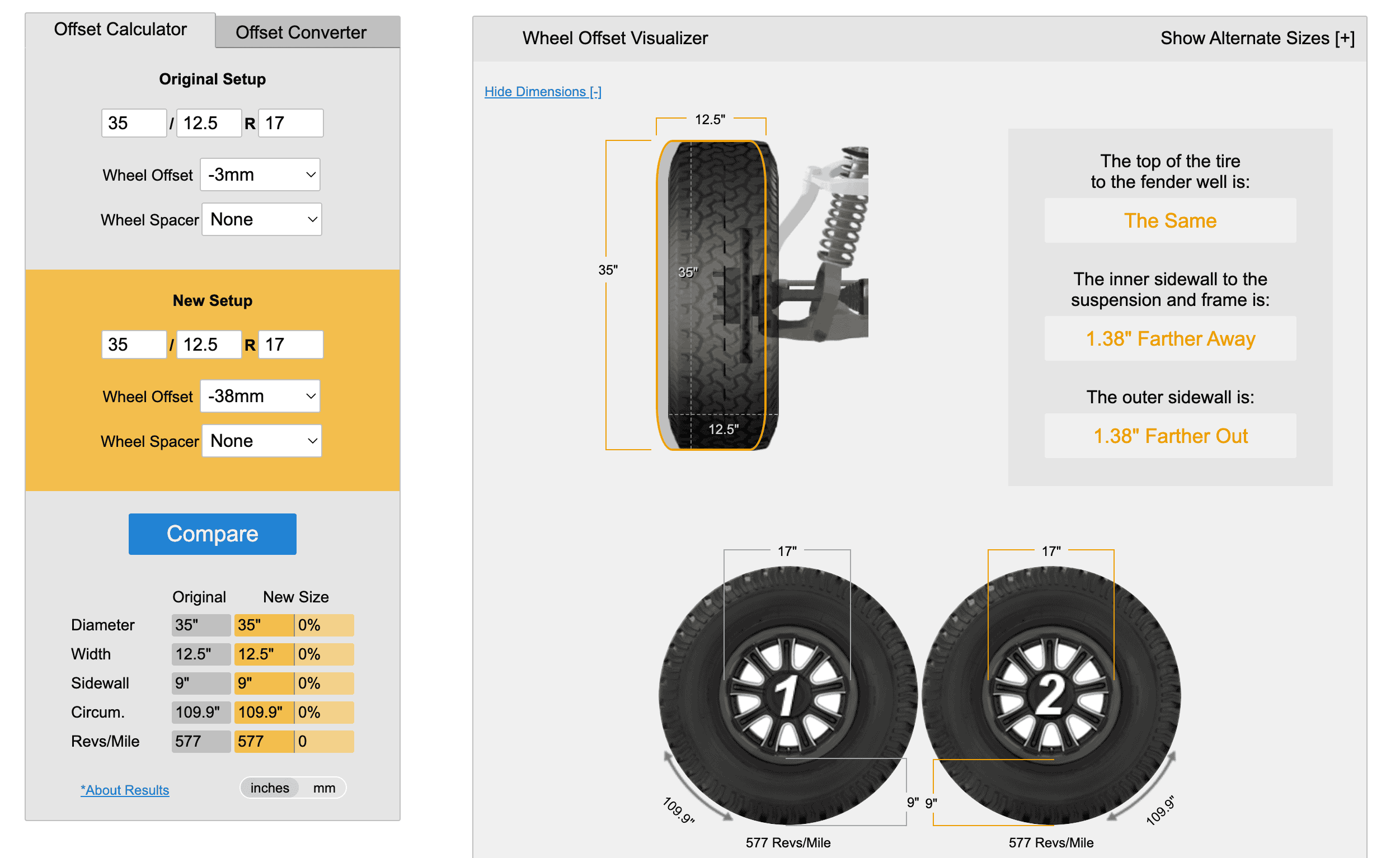Open New Setup Wheel Spacer dropdown
1400x858 pixels.
coord(262,441)
